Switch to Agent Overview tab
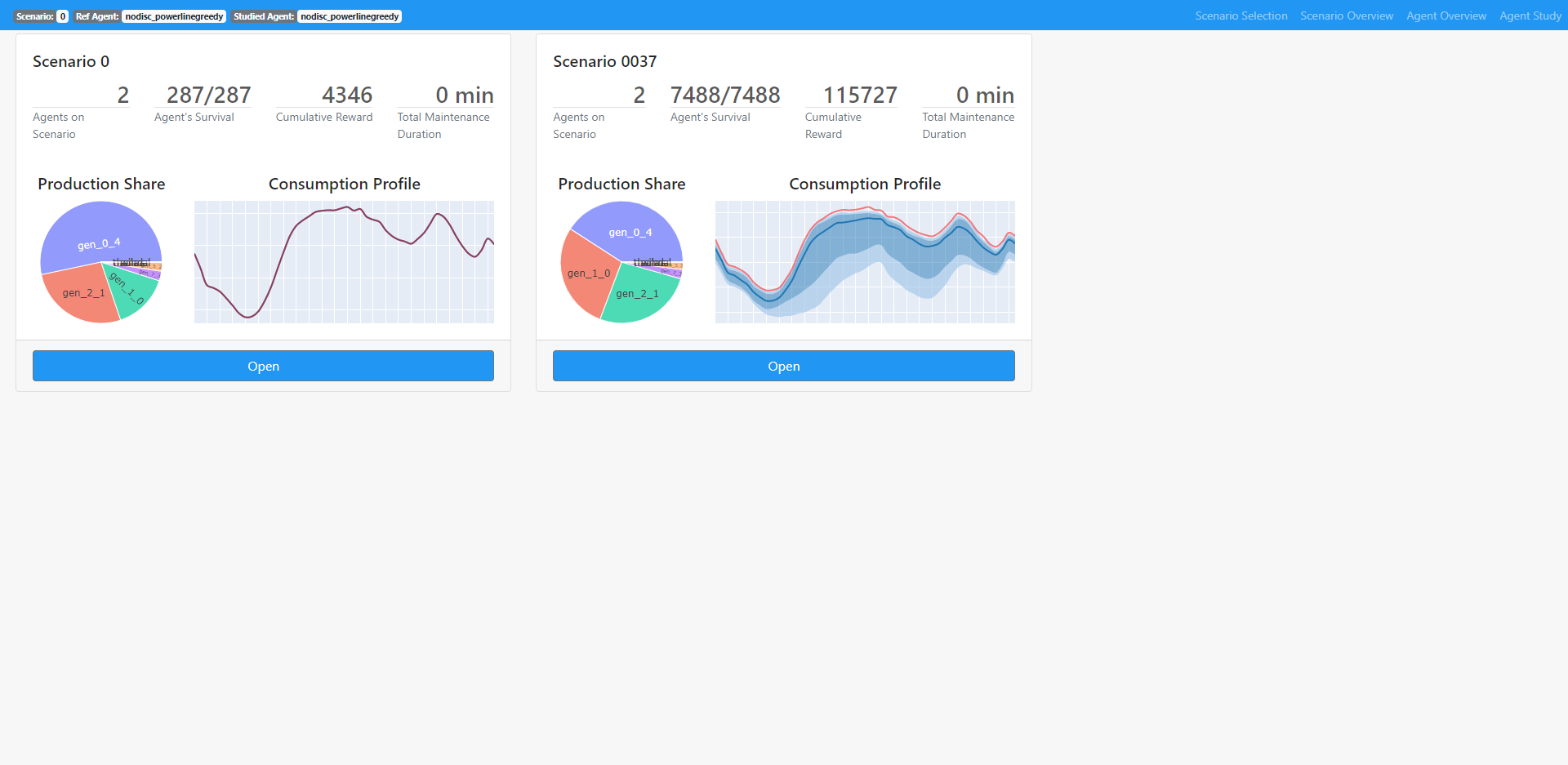The image size is (1568, 765). click(x=1446, y=16)
